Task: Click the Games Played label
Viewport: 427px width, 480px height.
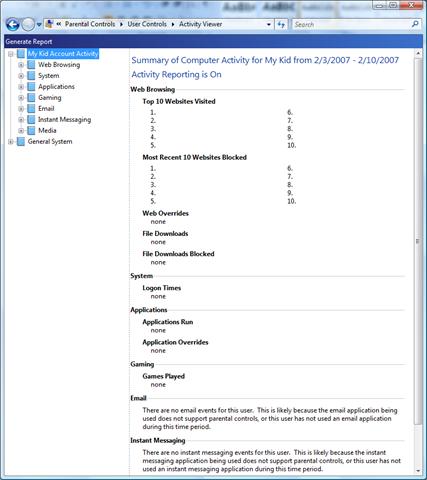Action: click(x=164, y=376)
